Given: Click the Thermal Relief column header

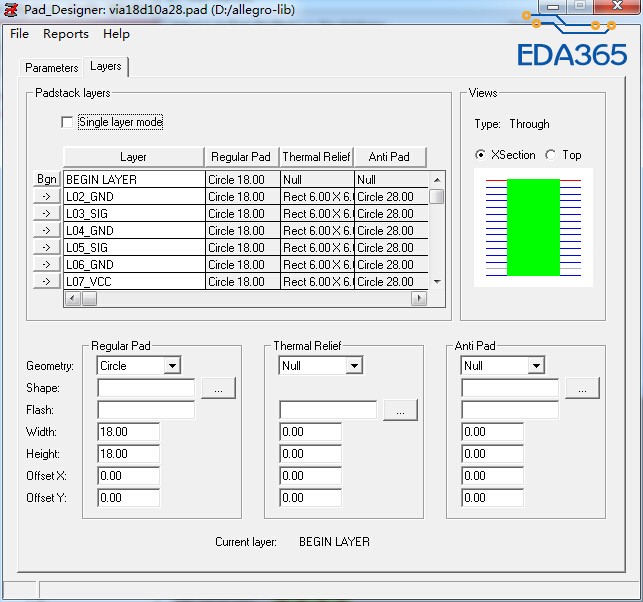Looking at the screenshot, I should tap(317, 157).
